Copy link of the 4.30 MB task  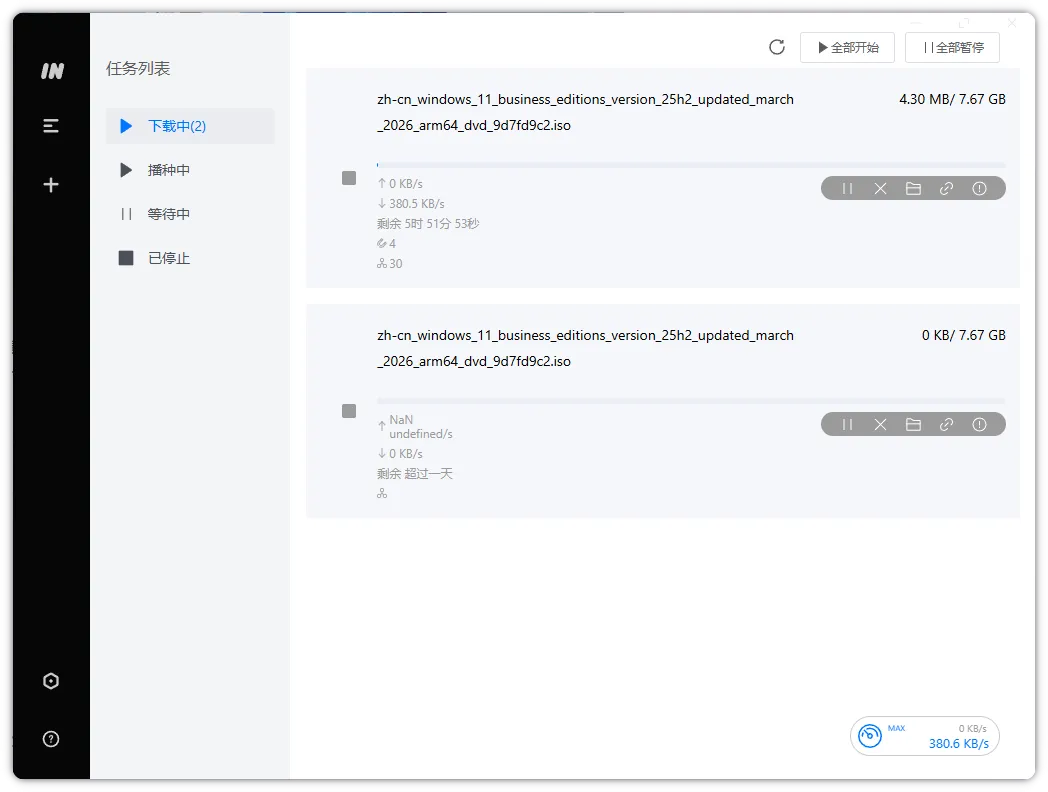[x=946, y=188]
